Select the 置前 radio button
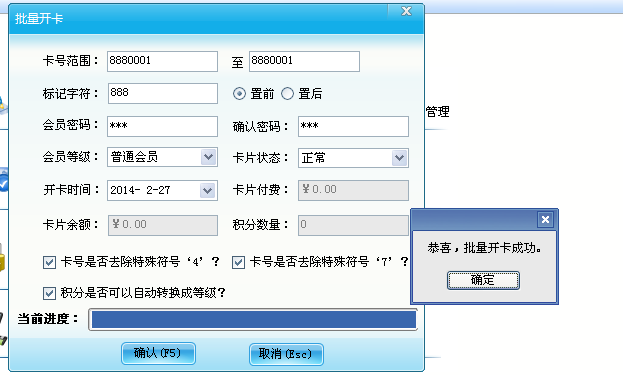 click(x=239, y=94)
